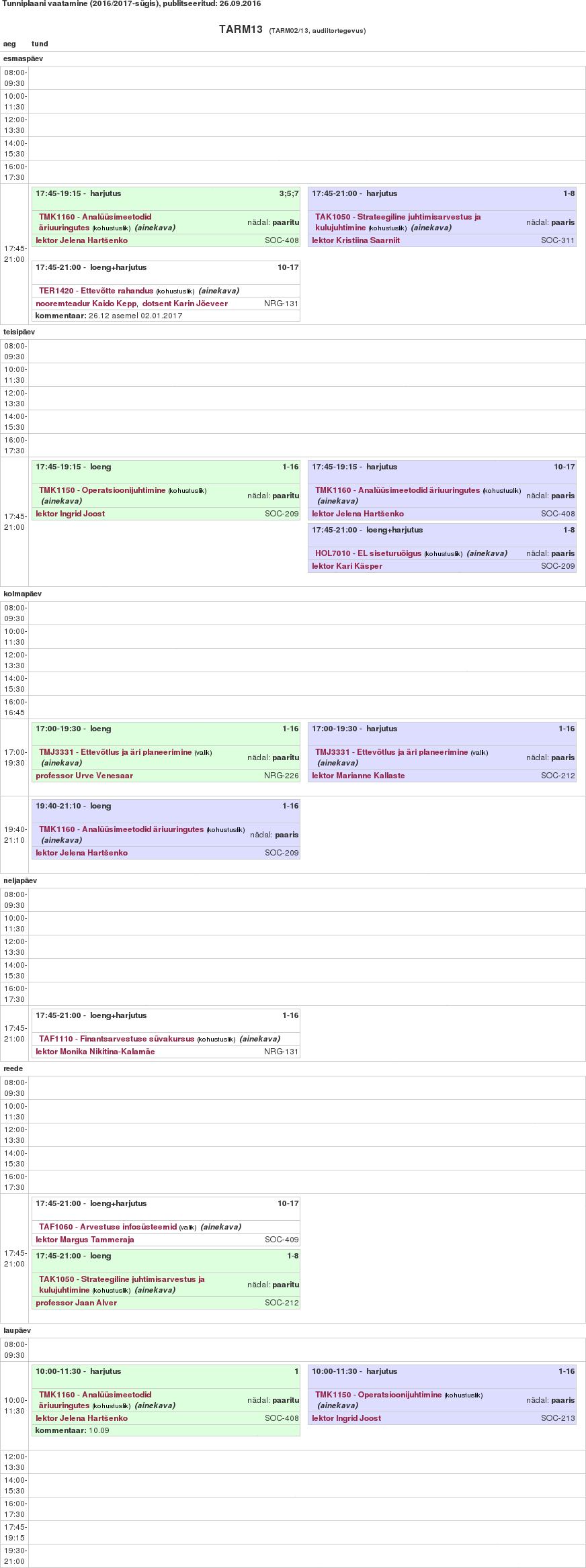Open nooremteadur Kaido Kepp's link

tap(86, 304)
